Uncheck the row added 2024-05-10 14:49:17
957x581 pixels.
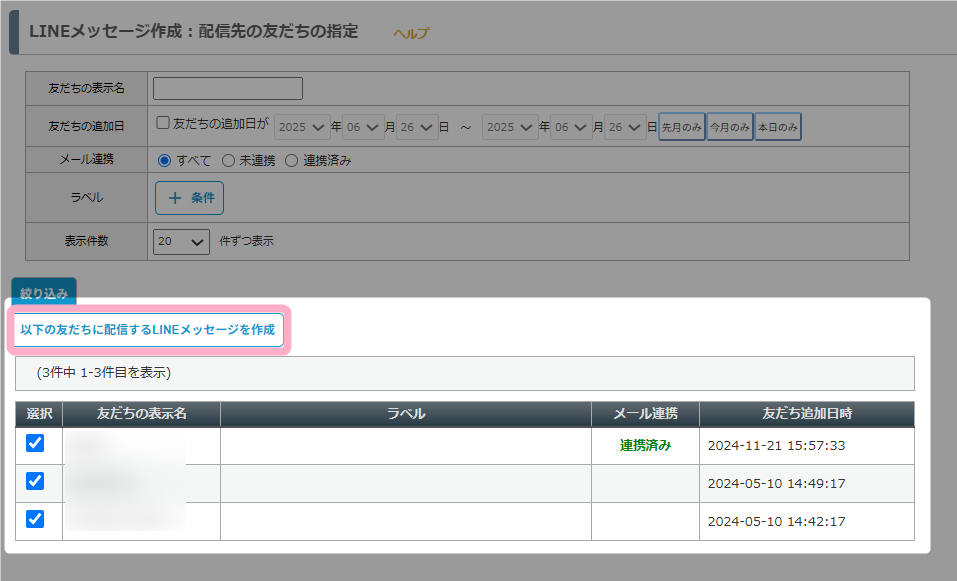[35, 481]
